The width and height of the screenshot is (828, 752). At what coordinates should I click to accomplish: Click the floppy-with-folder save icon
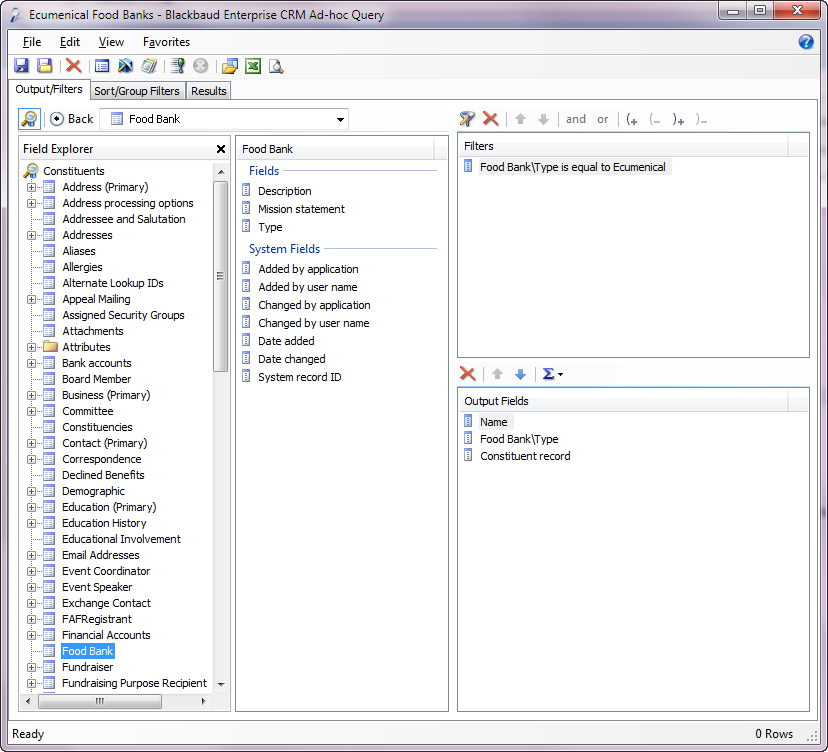[x=45, y=66]
